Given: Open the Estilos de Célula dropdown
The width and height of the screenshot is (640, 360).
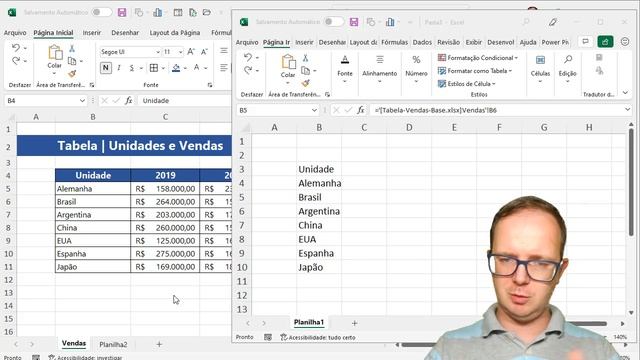Looking at the screenshot, I should pos(467,84).
